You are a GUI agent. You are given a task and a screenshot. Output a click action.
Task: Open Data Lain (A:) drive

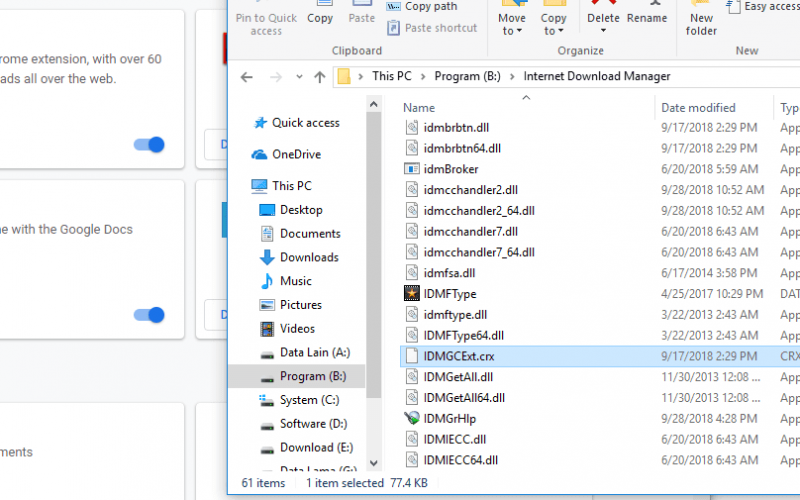click(305, 353)
